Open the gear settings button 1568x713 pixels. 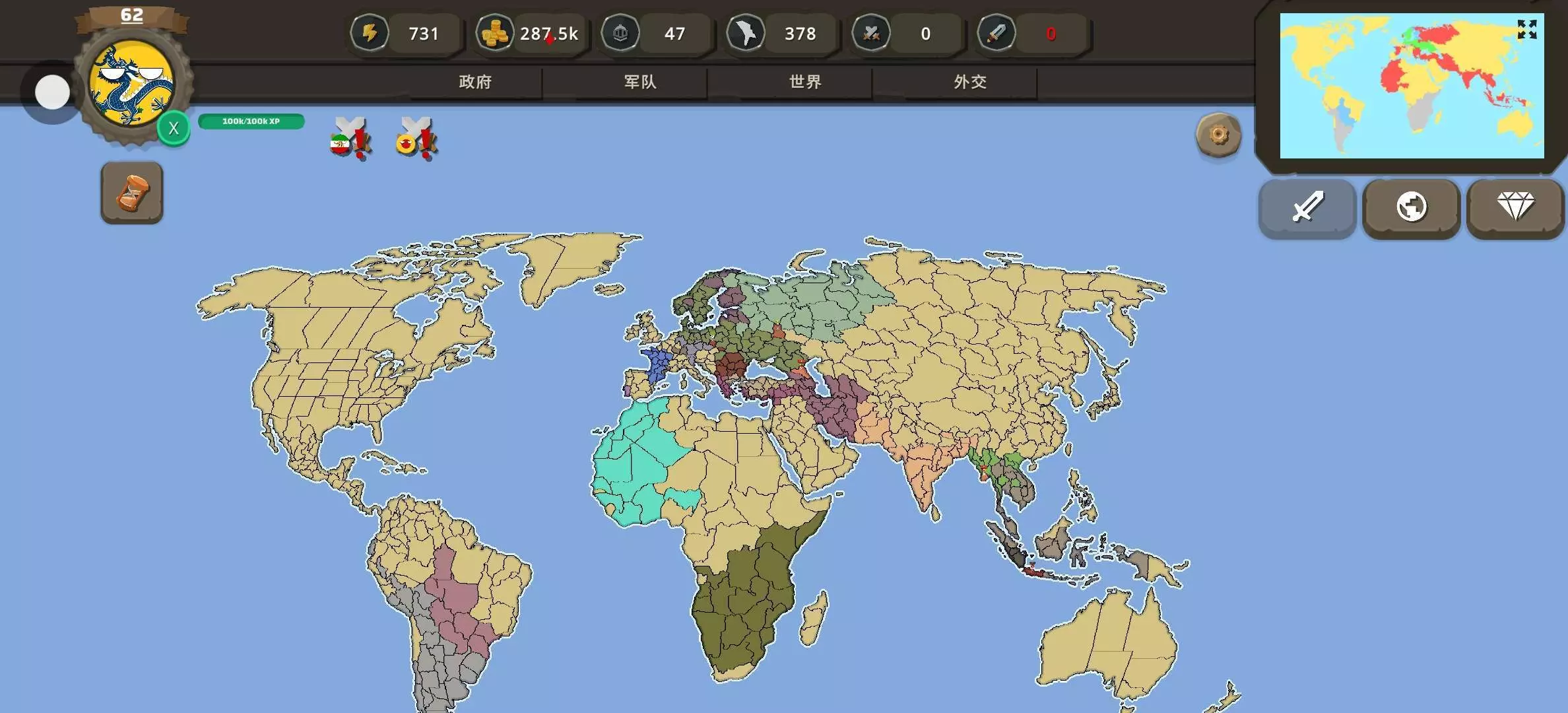coord(1218,135)
